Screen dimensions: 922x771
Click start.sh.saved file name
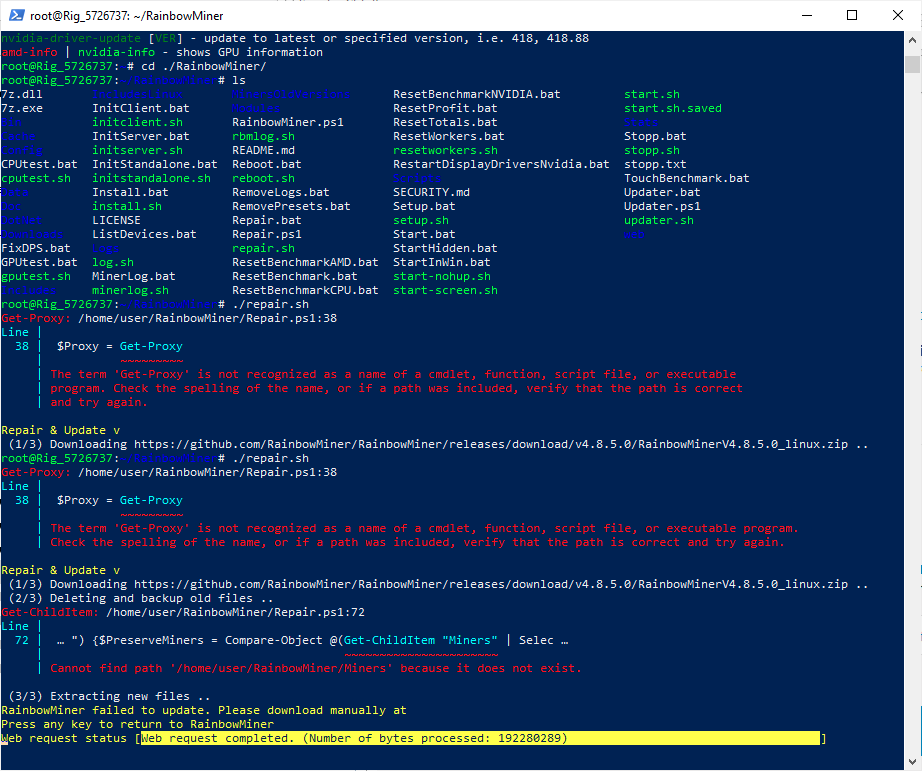[673, 108]
